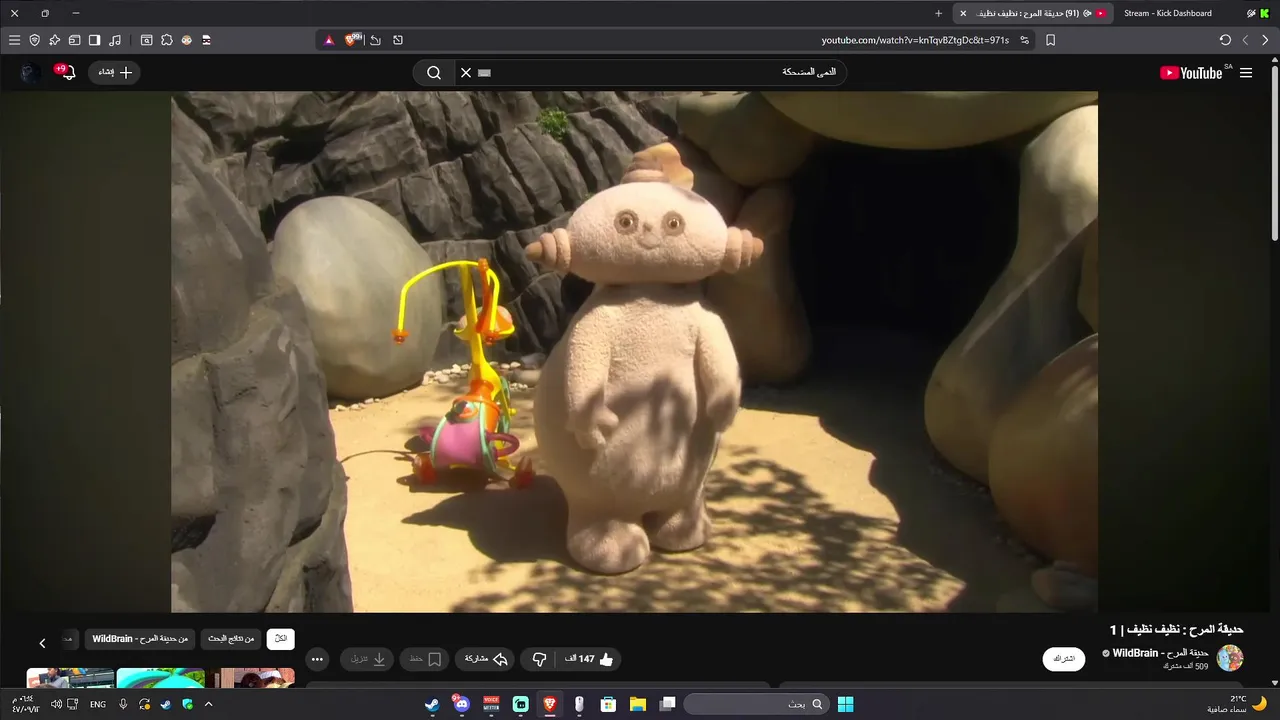1280x720 pixels.
Task: Open Brave Wallet icon
Action: click(x=74, y=40)
